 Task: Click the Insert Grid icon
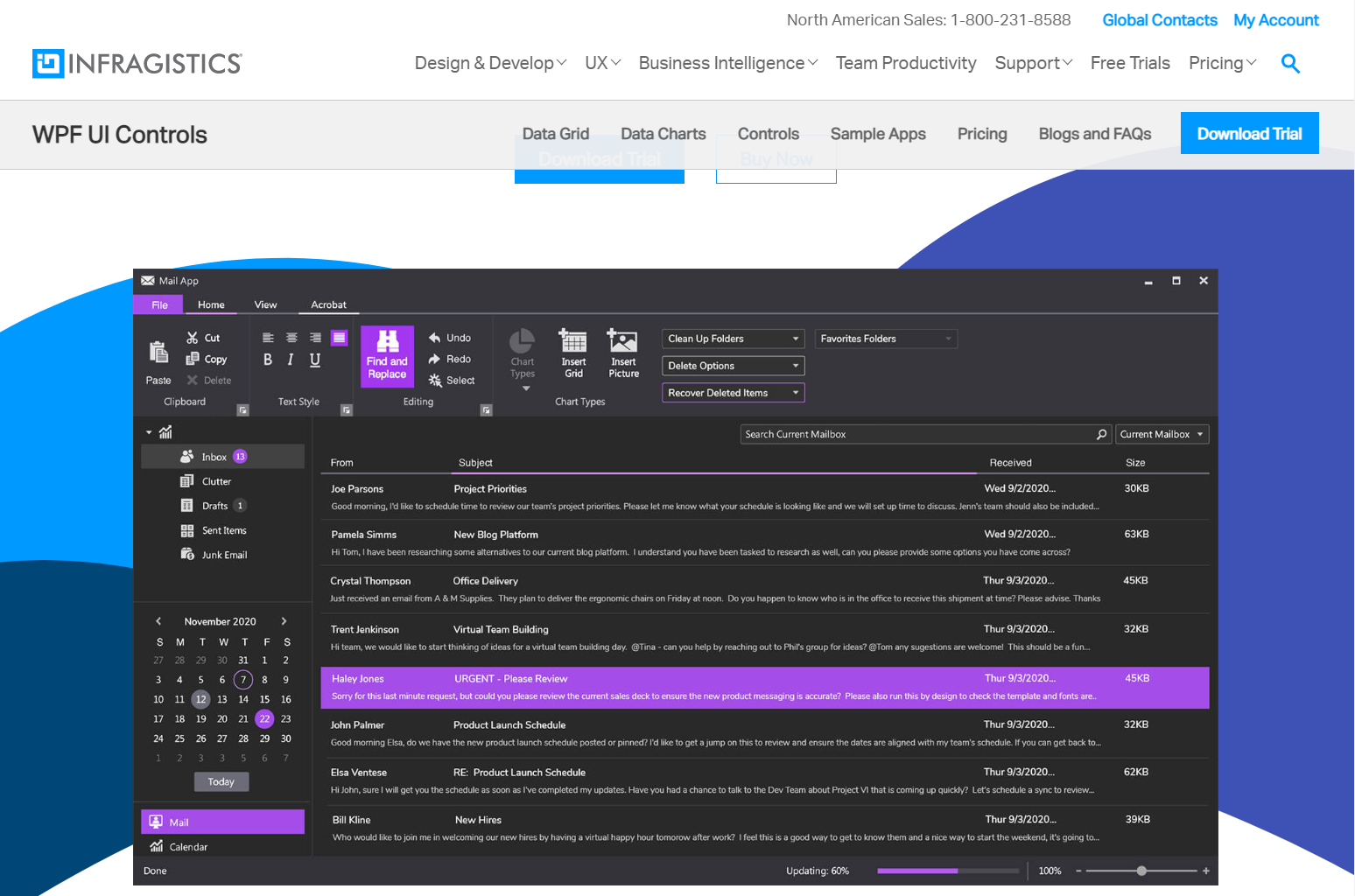coord(573,340)
